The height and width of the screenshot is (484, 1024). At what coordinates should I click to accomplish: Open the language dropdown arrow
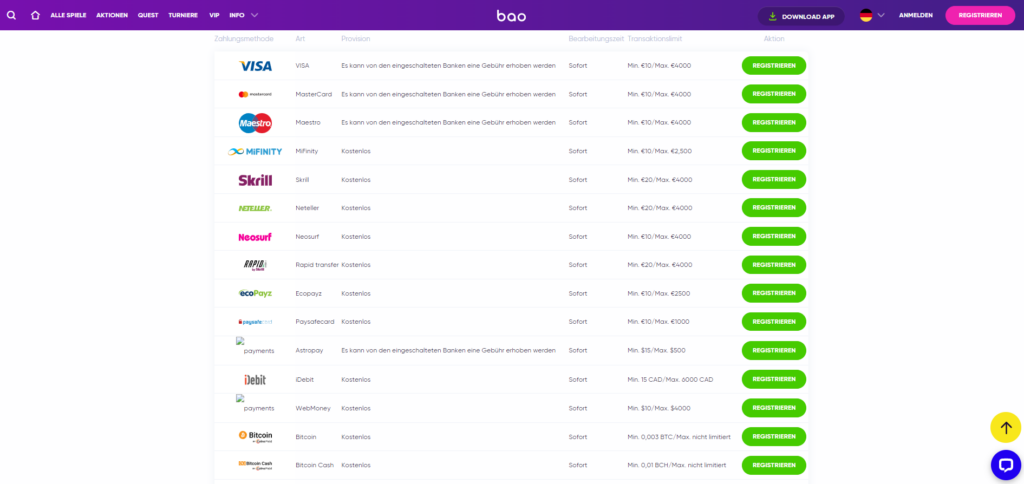[x=881, y=15]
